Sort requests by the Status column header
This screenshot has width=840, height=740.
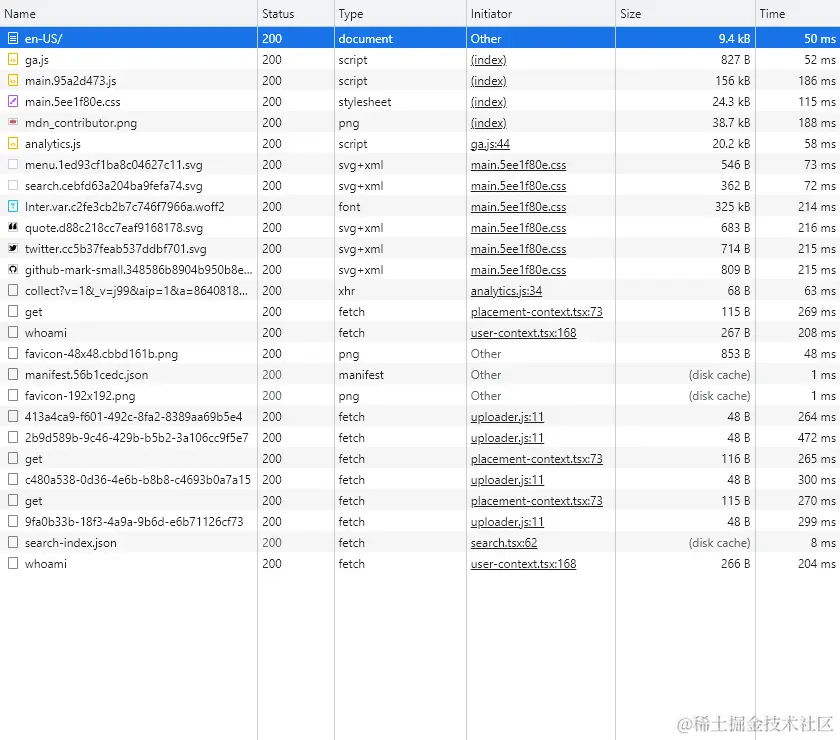point(296,13)
